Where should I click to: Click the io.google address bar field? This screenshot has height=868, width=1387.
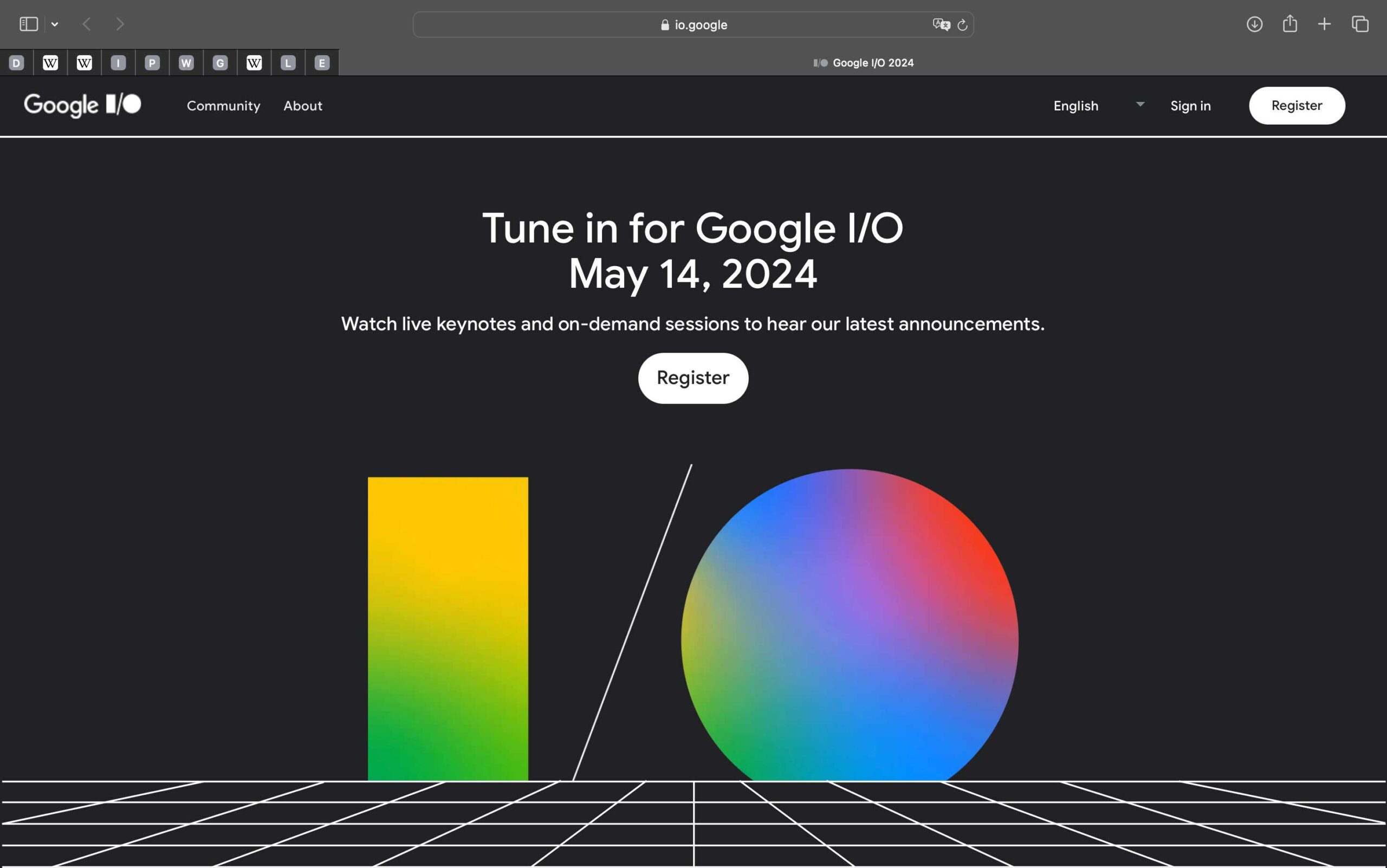point(693,25)
